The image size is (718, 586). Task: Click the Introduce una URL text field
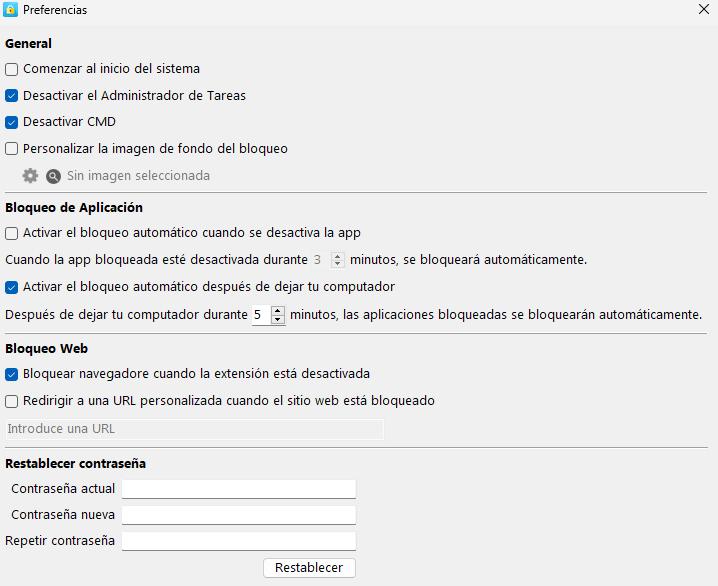coord(194,429)
